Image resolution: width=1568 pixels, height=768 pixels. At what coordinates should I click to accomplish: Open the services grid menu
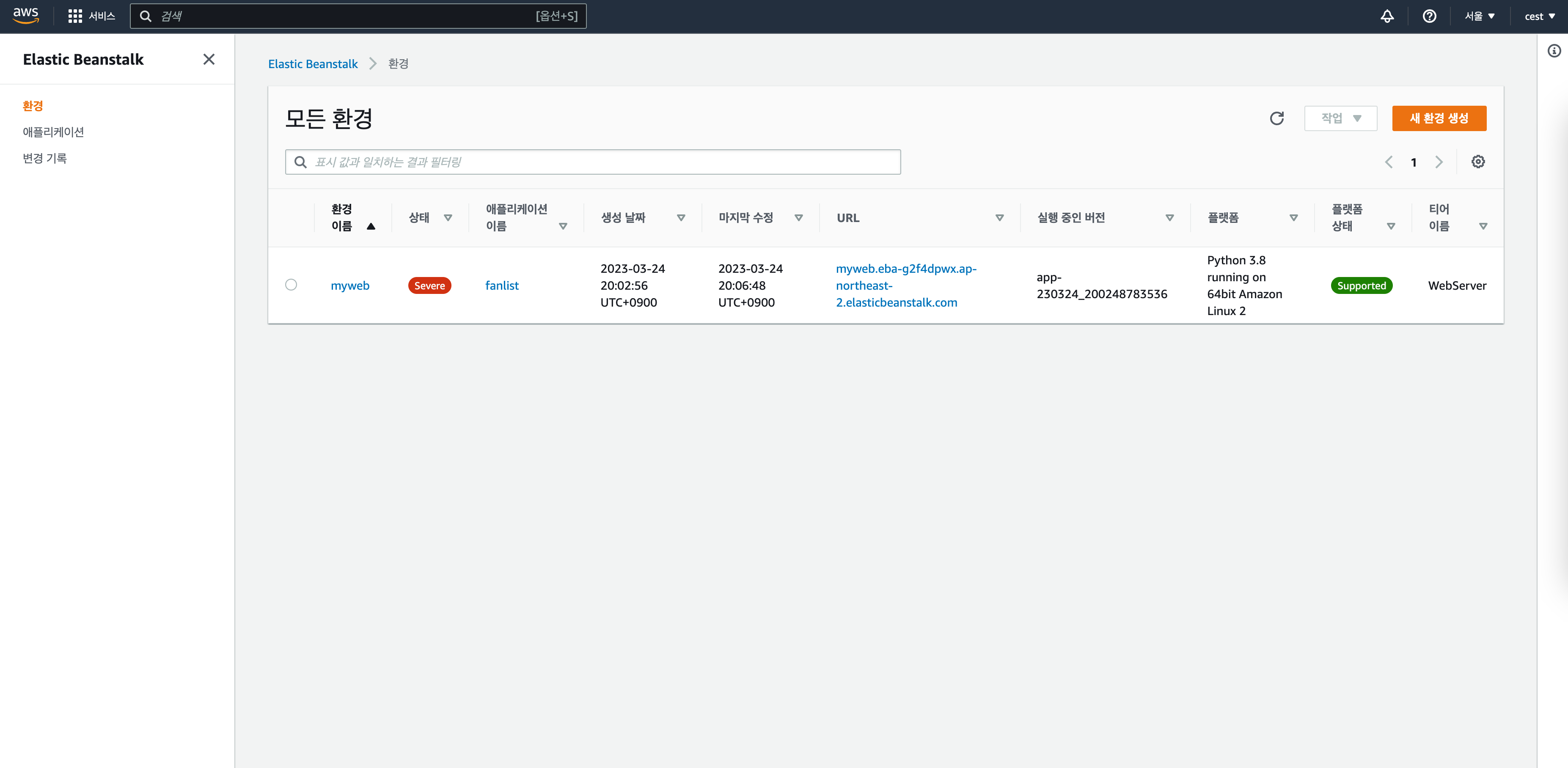pyautogui.click(x=75, y=16)
